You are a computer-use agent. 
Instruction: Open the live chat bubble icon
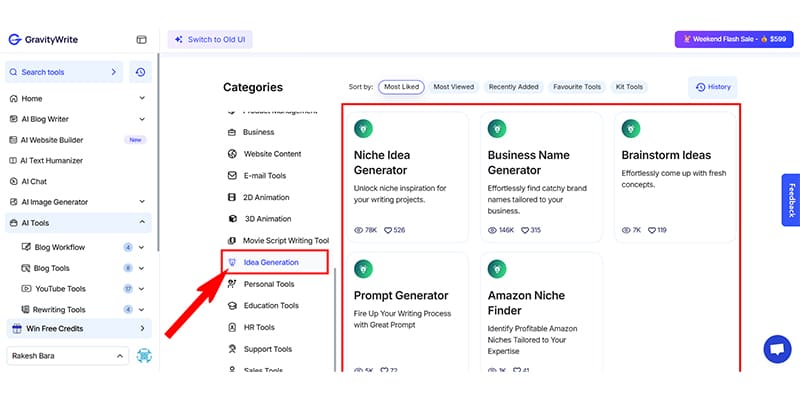tap(777, 349)
